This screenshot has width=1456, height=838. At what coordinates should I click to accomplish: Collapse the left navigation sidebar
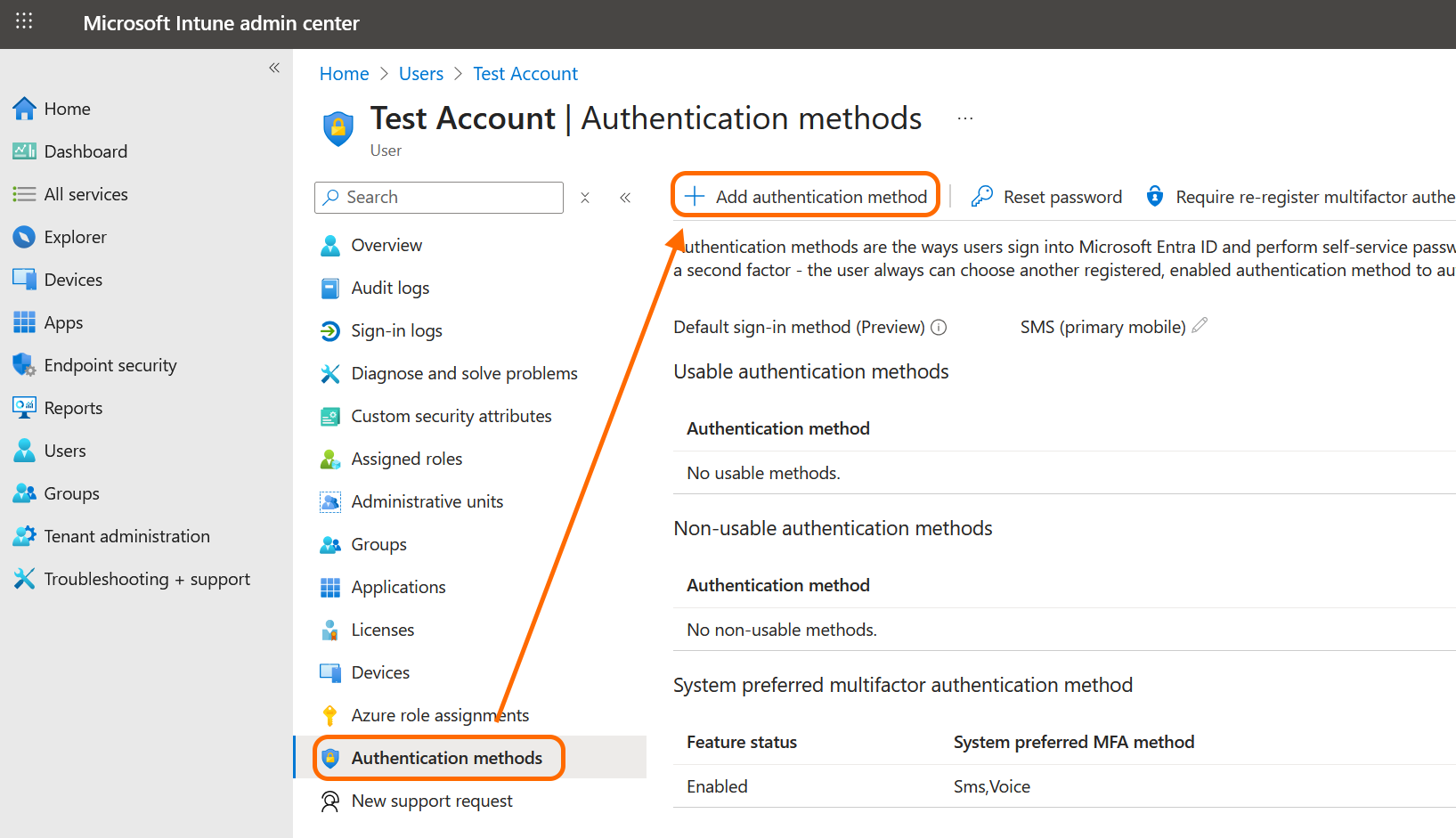click(x=274, y=68)
